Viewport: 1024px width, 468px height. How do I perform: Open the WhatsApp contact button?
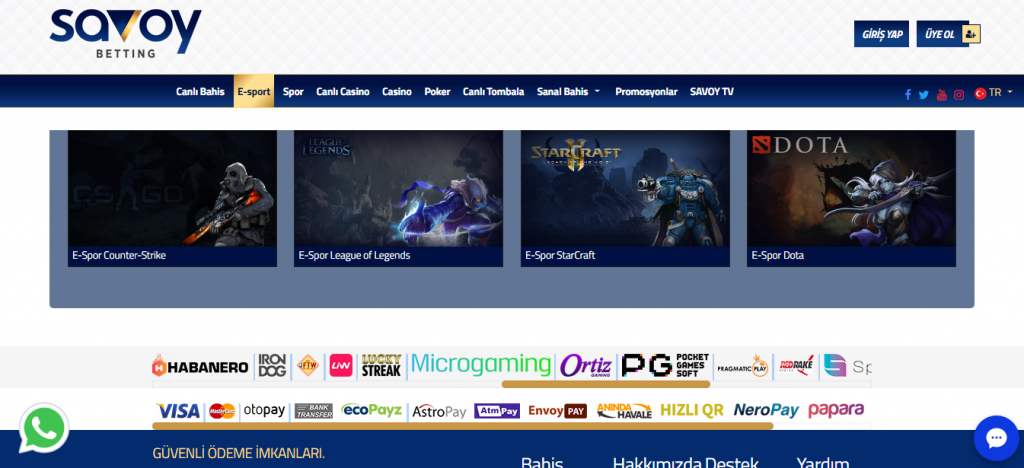coord(44,429)
